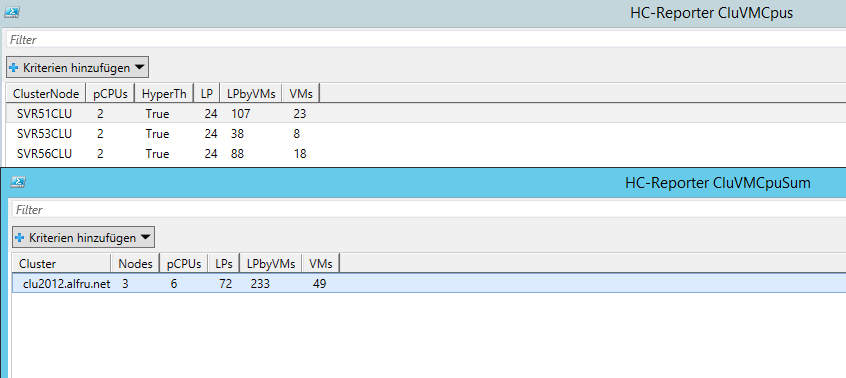The height and width of the screenshot is (378, 846).
Task: Click the Filter field in CluVMCpuSum window
Action: [x=429, y=209]
